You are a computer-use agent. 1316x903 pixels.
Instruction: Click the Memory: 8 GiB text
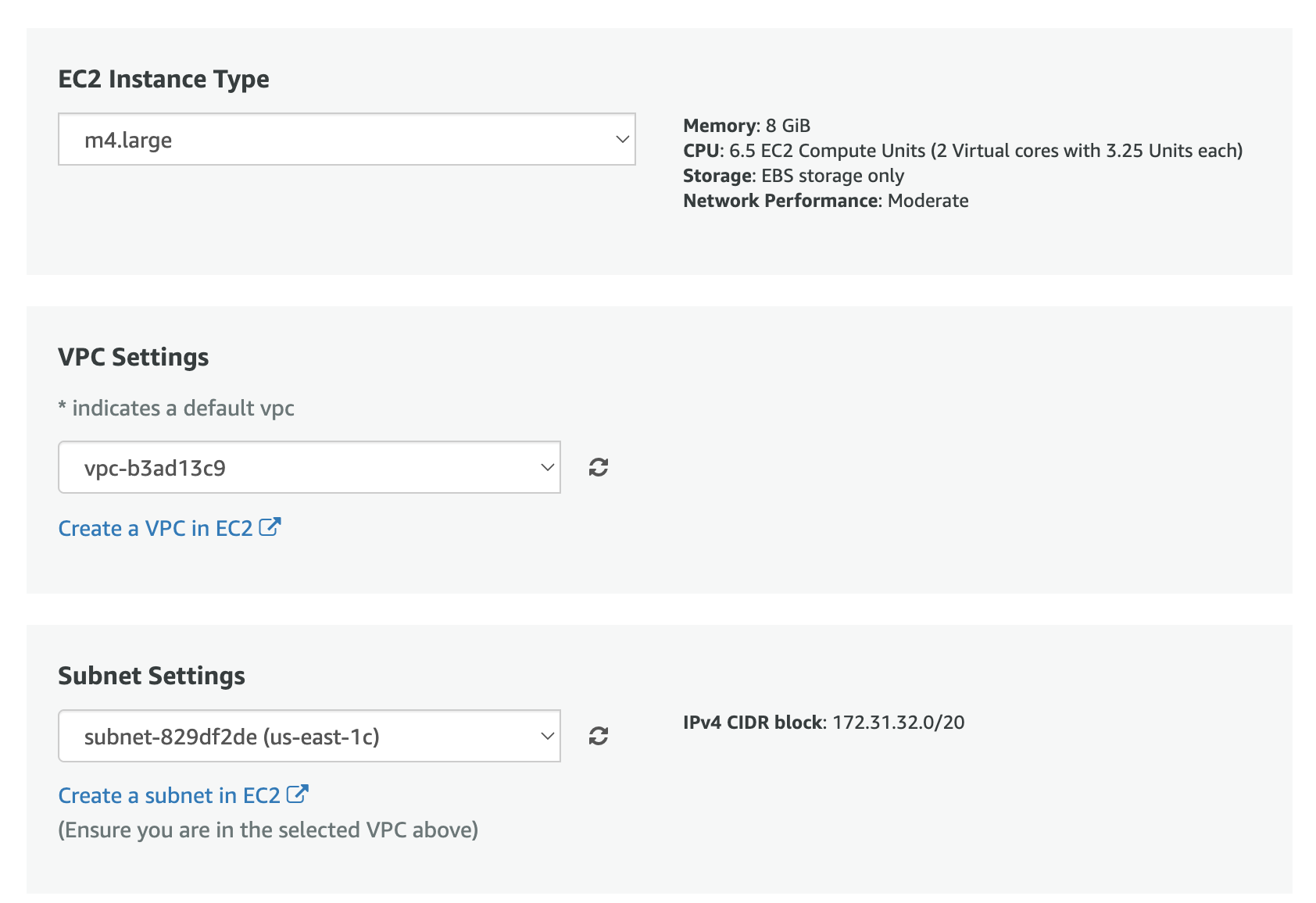pos(746,126)
